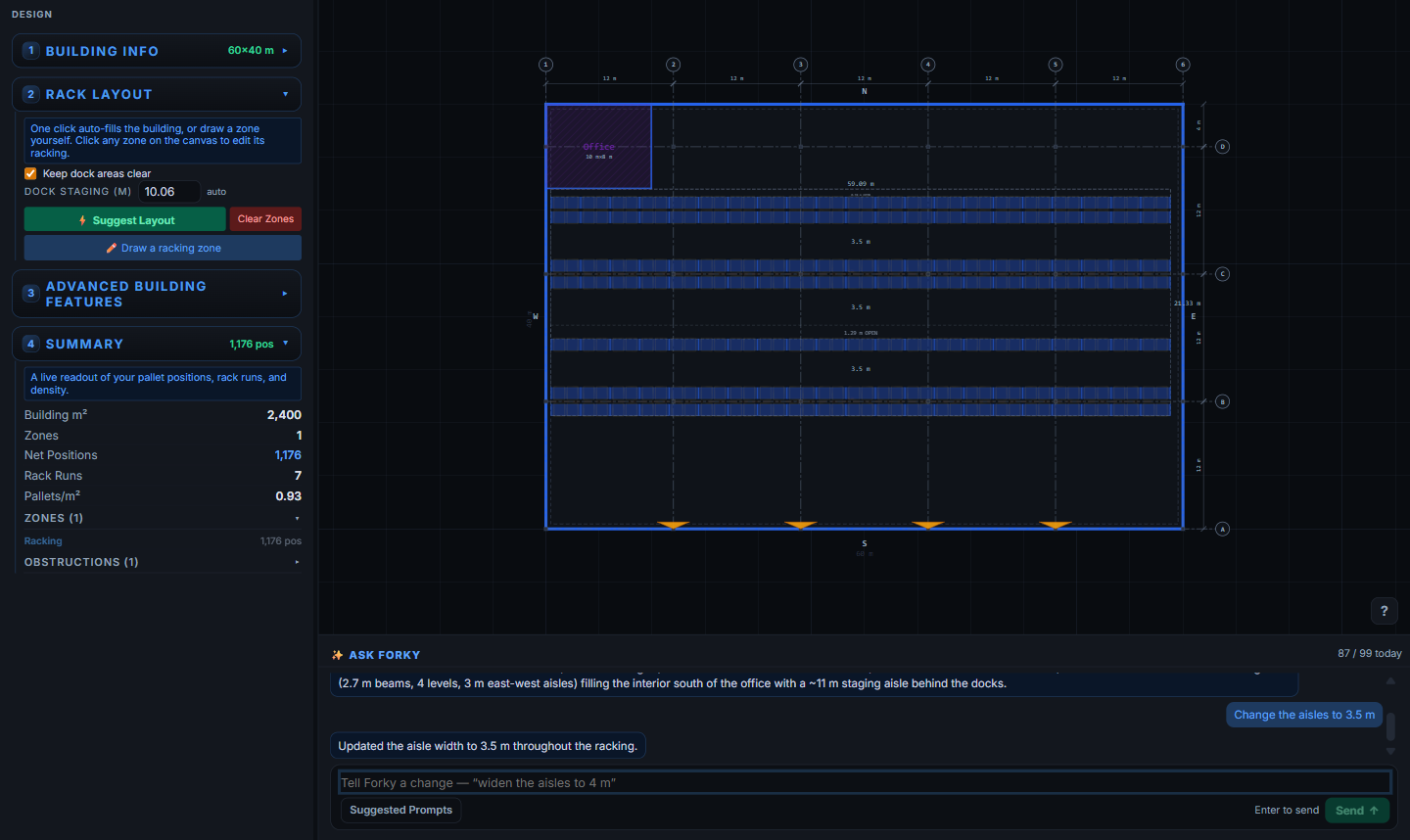Select column grid marker 5

(x=1056, y=65)
